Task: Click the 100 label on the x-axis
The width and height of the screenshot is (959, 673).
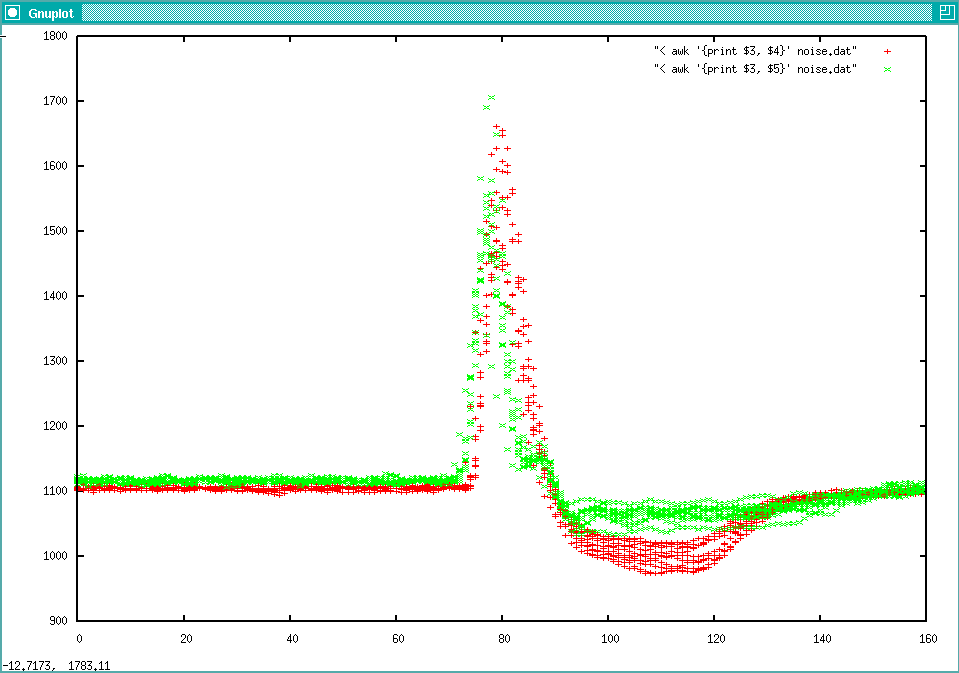Action: tap(610, 639)
